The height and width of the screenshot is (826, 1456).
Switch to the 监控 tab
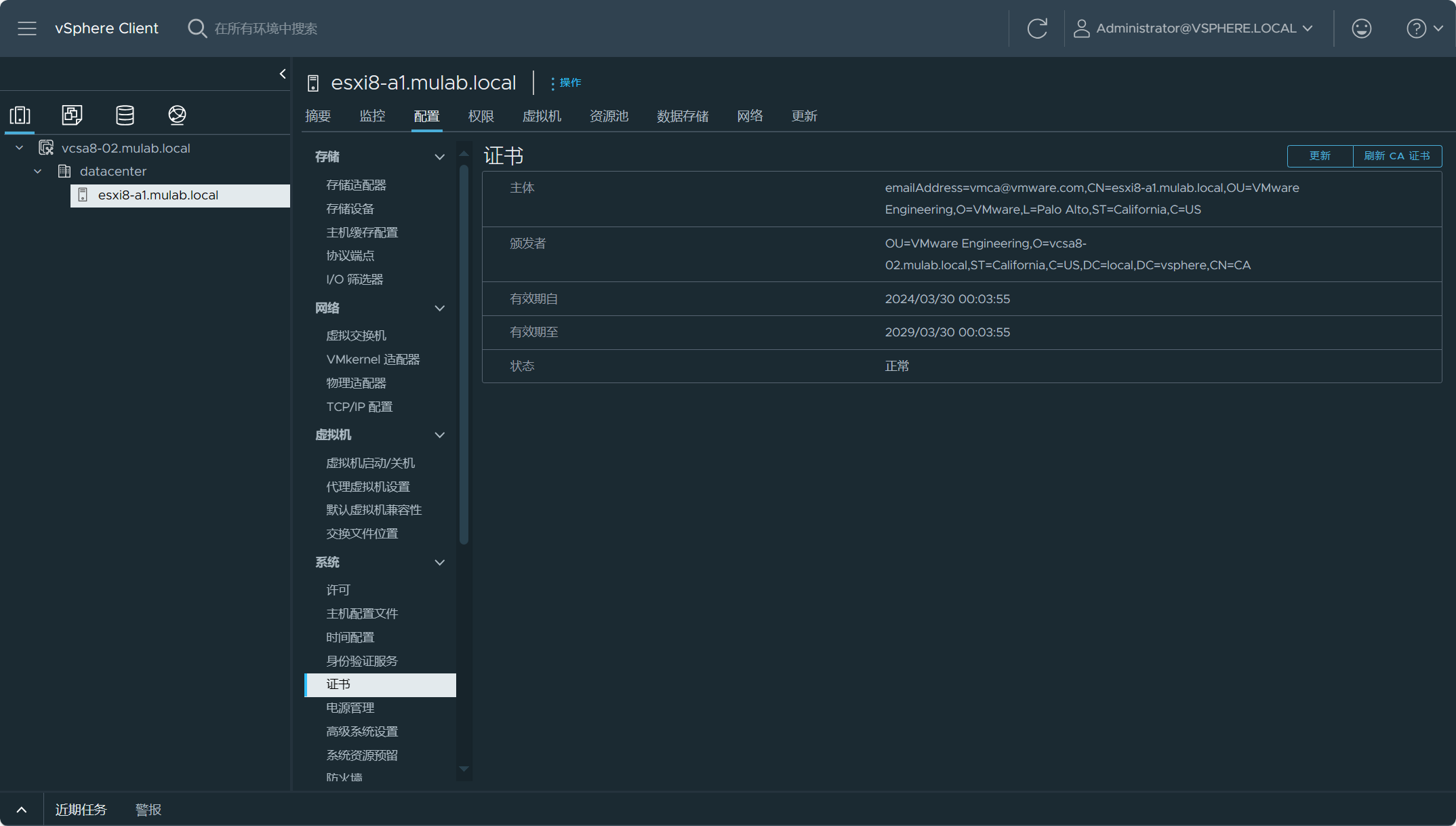tap(372, 116)
